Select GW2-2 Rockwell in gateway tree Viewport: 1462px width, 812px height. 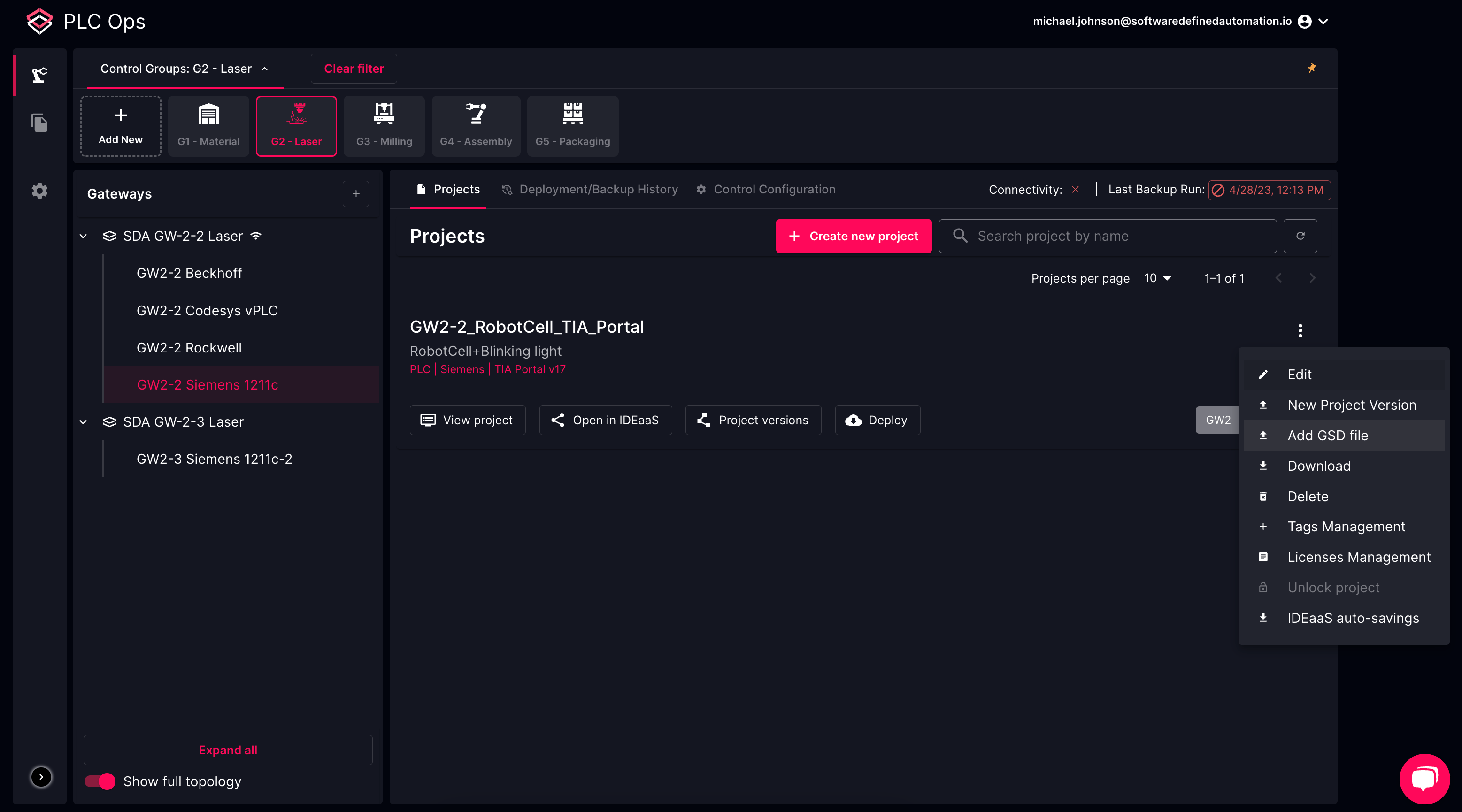click(189, 348)
